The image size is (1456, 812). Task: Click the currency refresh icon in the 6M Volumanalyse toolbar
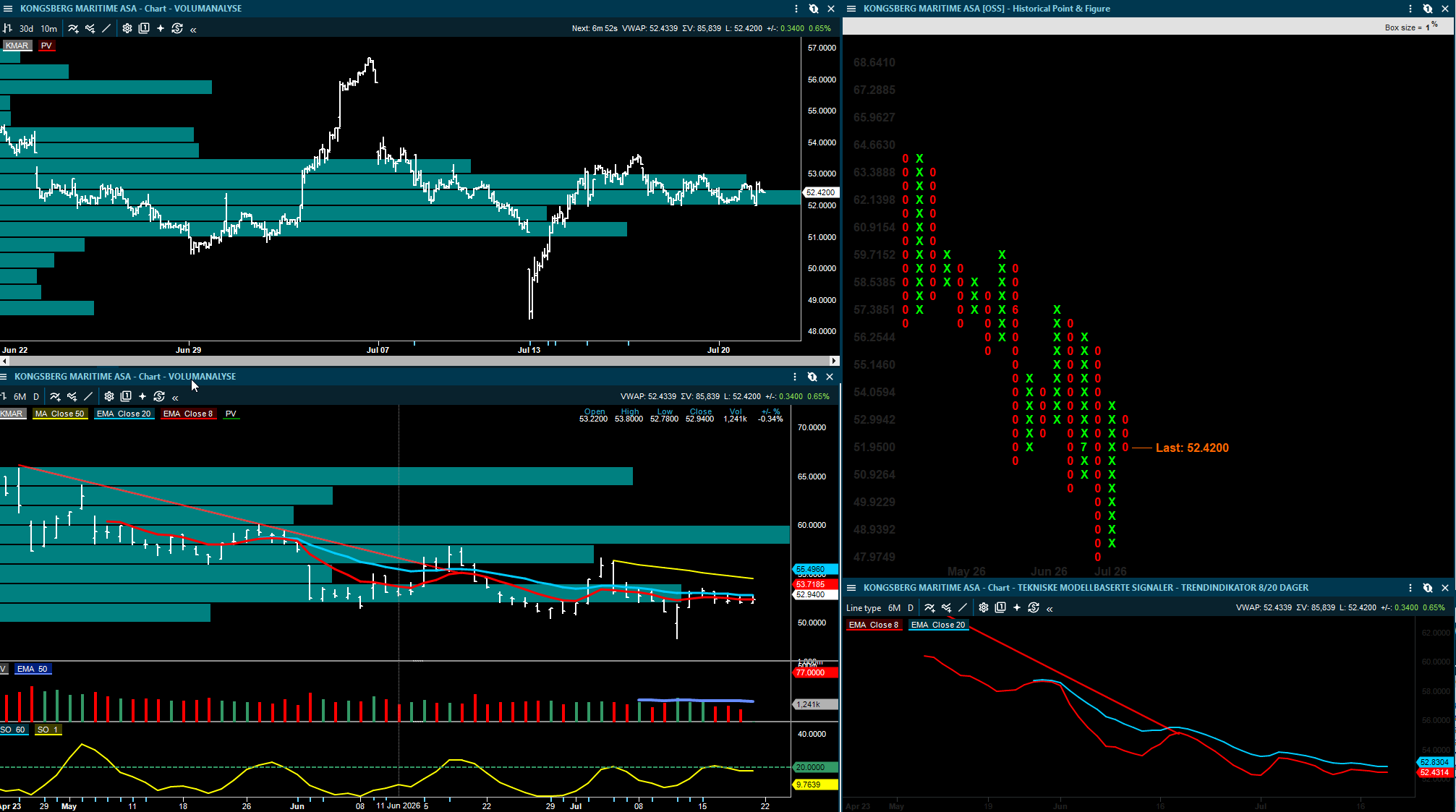pyautogui.click(x=159, y=396)
